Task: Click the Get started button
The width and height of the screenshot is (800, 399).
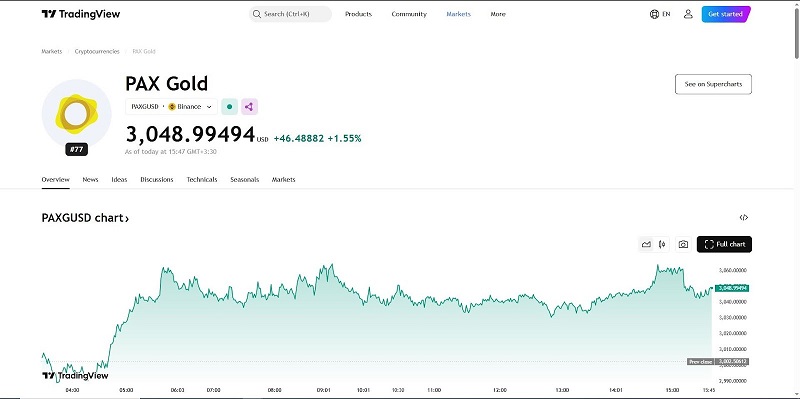Action: (726, 14)
